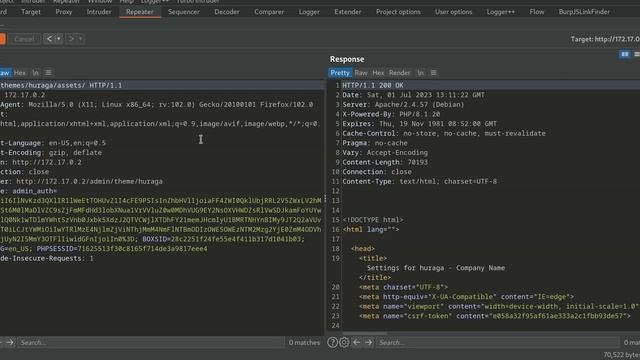Image resolution: width=640 pixels, height=360 pixels.
Task: Click the csrf-token meta tag line
Action: pyautogui.click(x=495, y=316)
